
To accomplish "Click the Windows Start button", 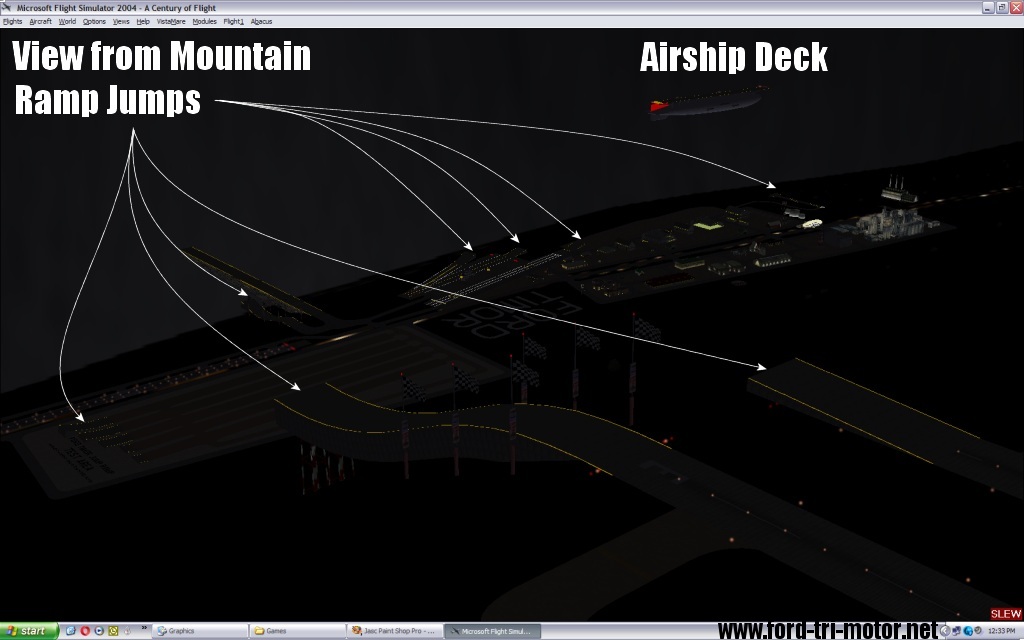I will click(29, 631).
